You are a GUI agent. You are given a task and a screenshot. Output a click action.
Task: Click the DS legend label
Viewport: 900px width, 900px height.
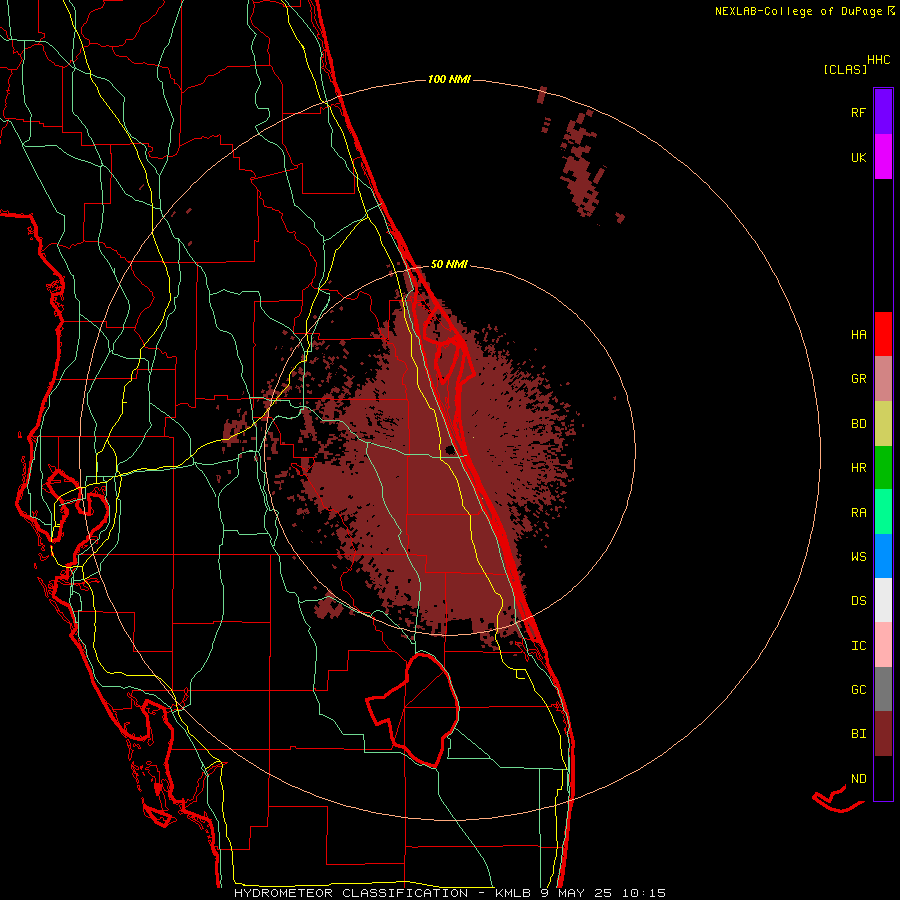click(x=858, y=600)
